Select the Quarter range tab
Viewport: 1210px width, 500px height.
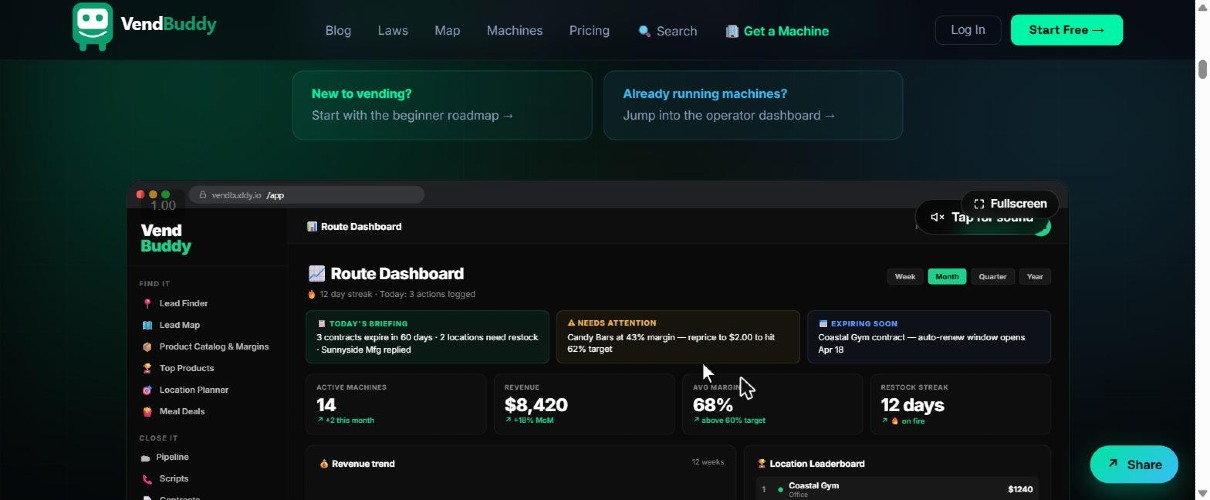coord(993,276)
